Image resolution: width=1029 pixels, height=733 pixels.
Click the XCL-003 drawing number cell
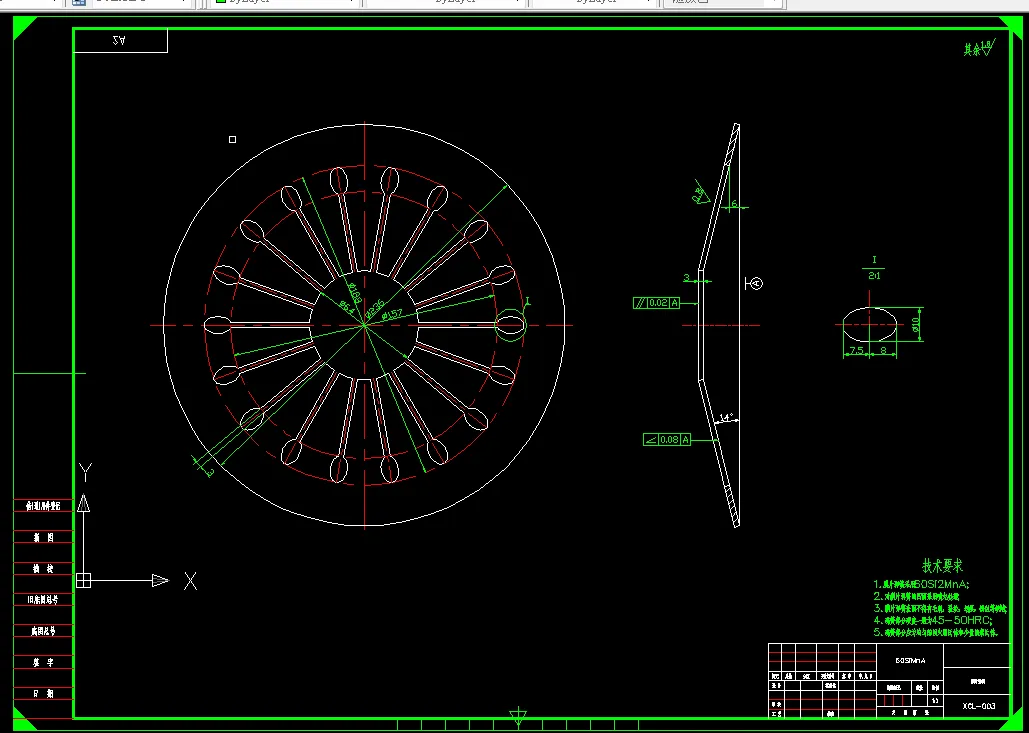click(x=978, y=706)
